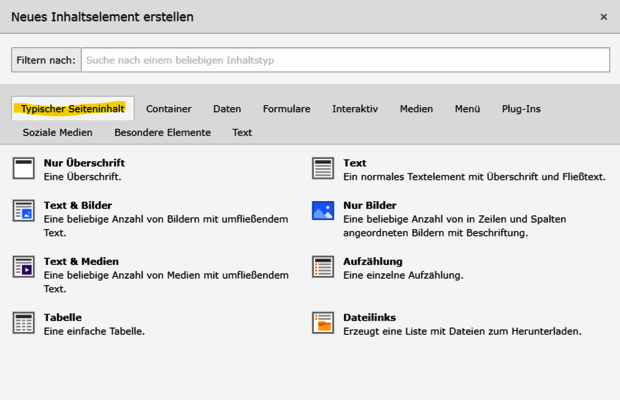Image resolution: width=620 pixels, height=400 pixels.
Task: Pick the Nur Bilder image icon
Action: pyautogui.click(x=322, y=210)
